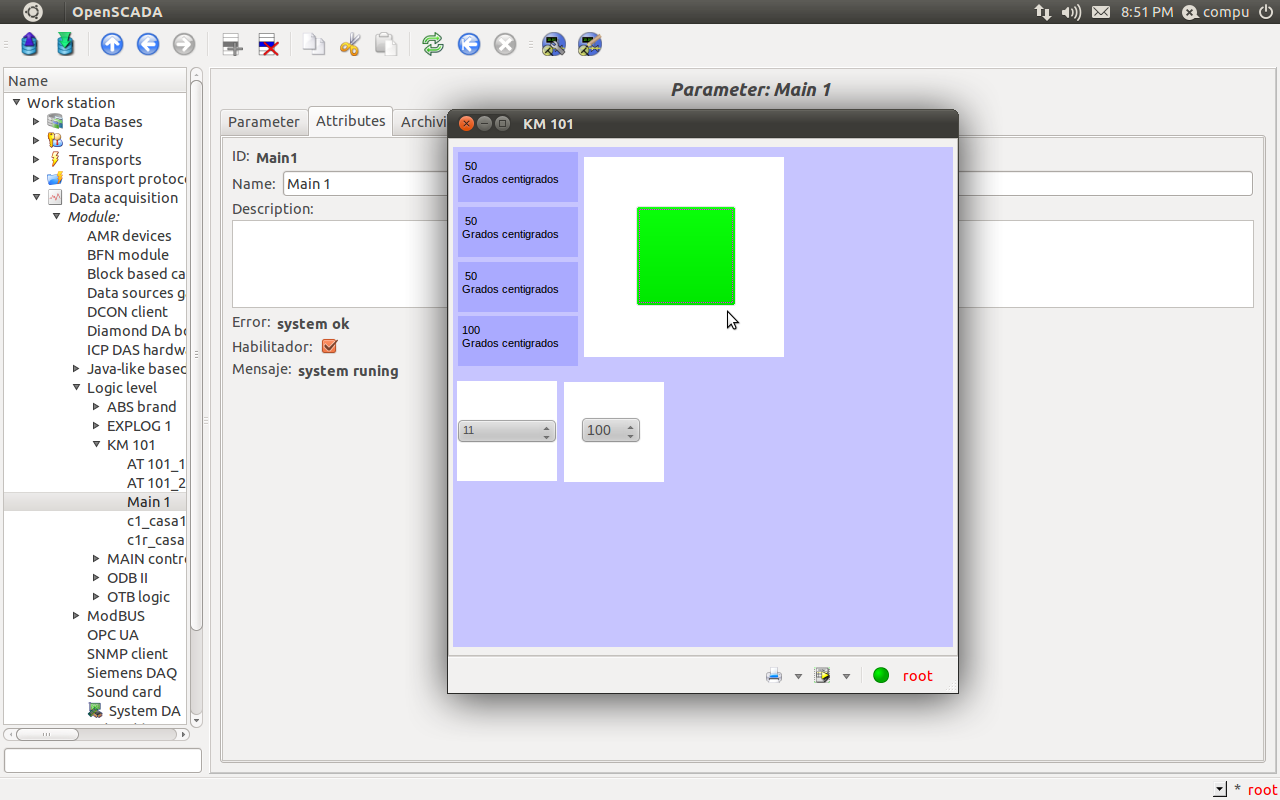
Task: Switch to the Parameter tab
Action: click(x=263, y=122)
